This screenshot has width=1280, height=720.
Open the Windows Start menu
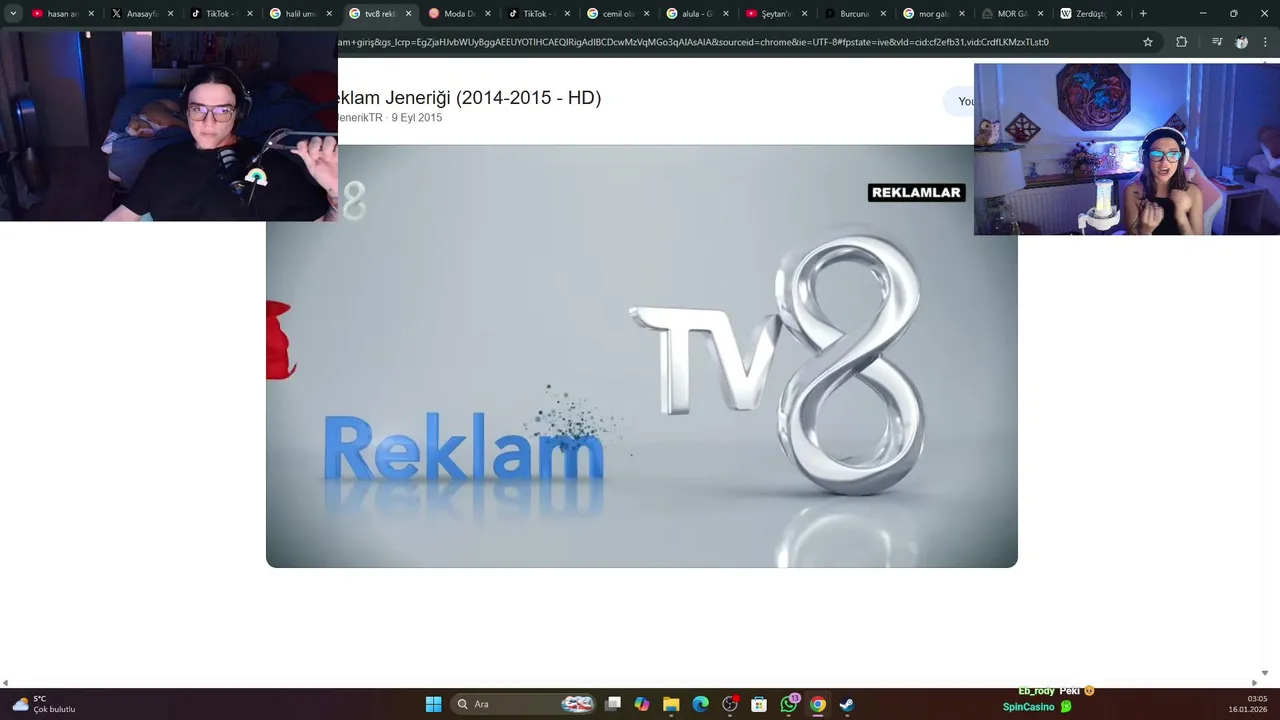point(433,704)
